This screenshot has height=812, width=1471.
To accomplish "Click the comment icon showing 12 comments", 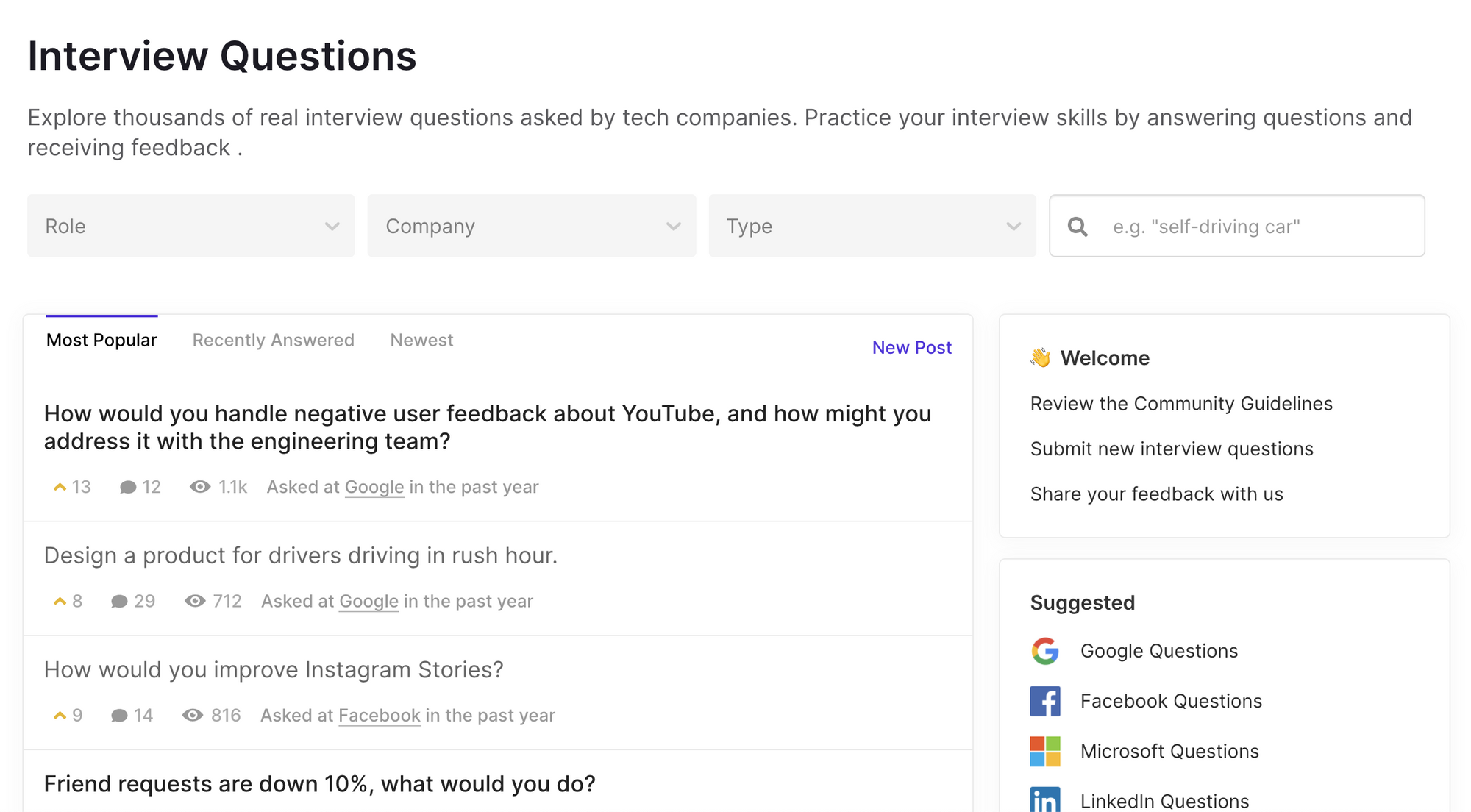I will pyautogui.click(x=128, y=487).
